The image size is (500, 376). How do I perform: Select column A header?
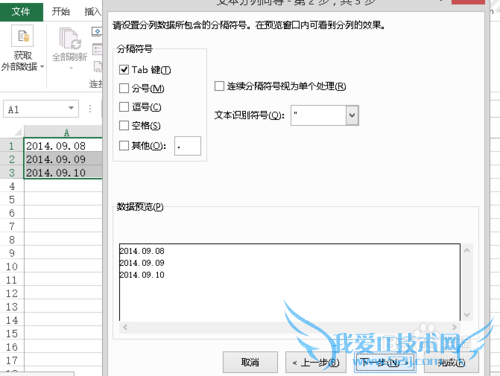[x=63, y=132]
